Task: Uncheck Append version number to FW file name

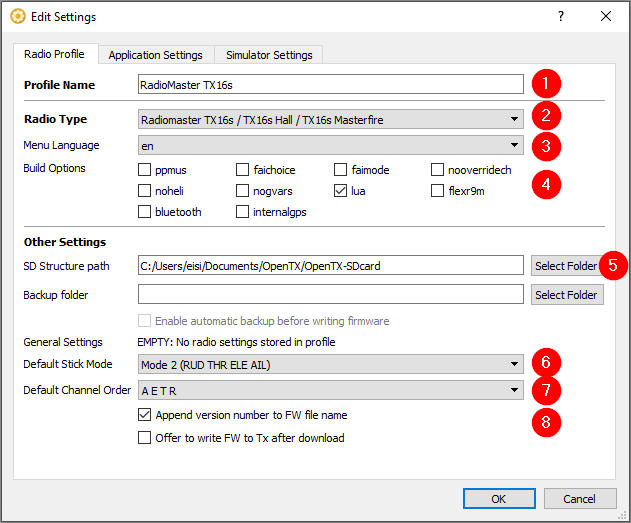Action: point(144,414)
